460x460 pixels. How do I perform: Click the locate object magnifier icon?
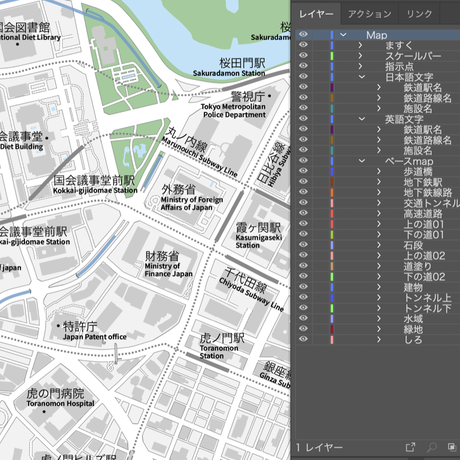click(x=432, y=447)
